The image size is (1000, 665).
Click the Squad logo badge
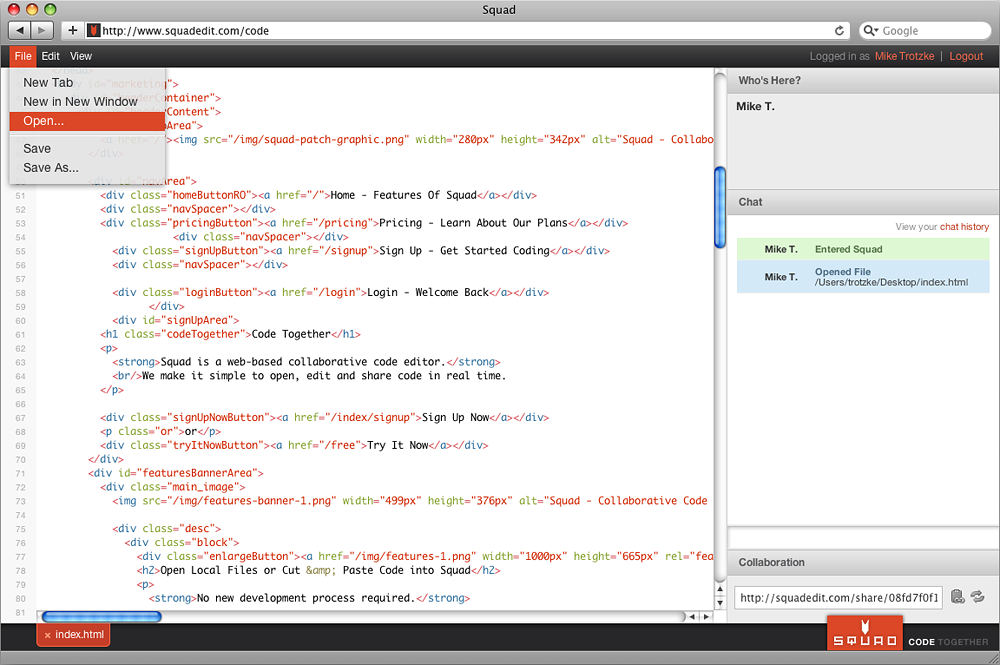pos(865,633)
